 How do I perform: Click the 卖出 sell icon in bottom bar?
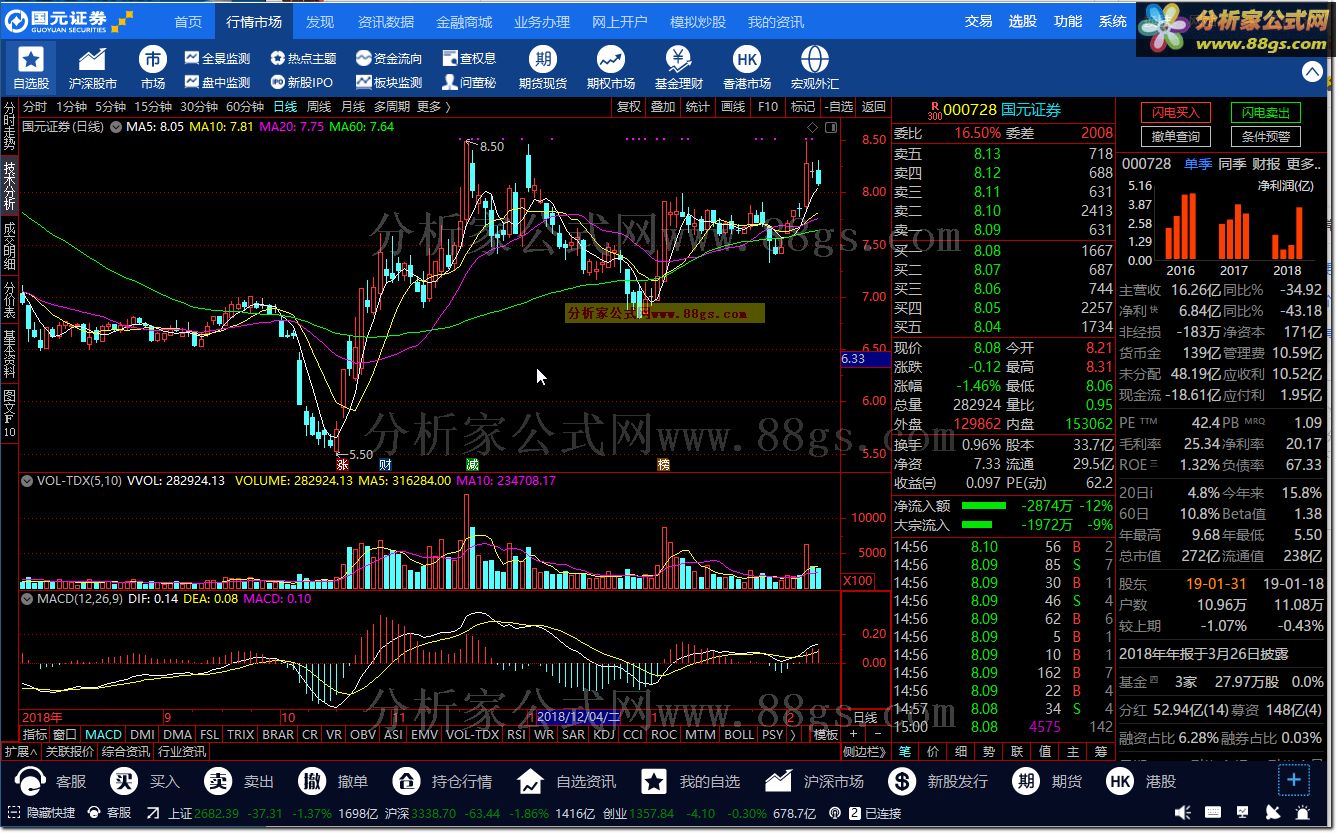[x=218, y=781]
